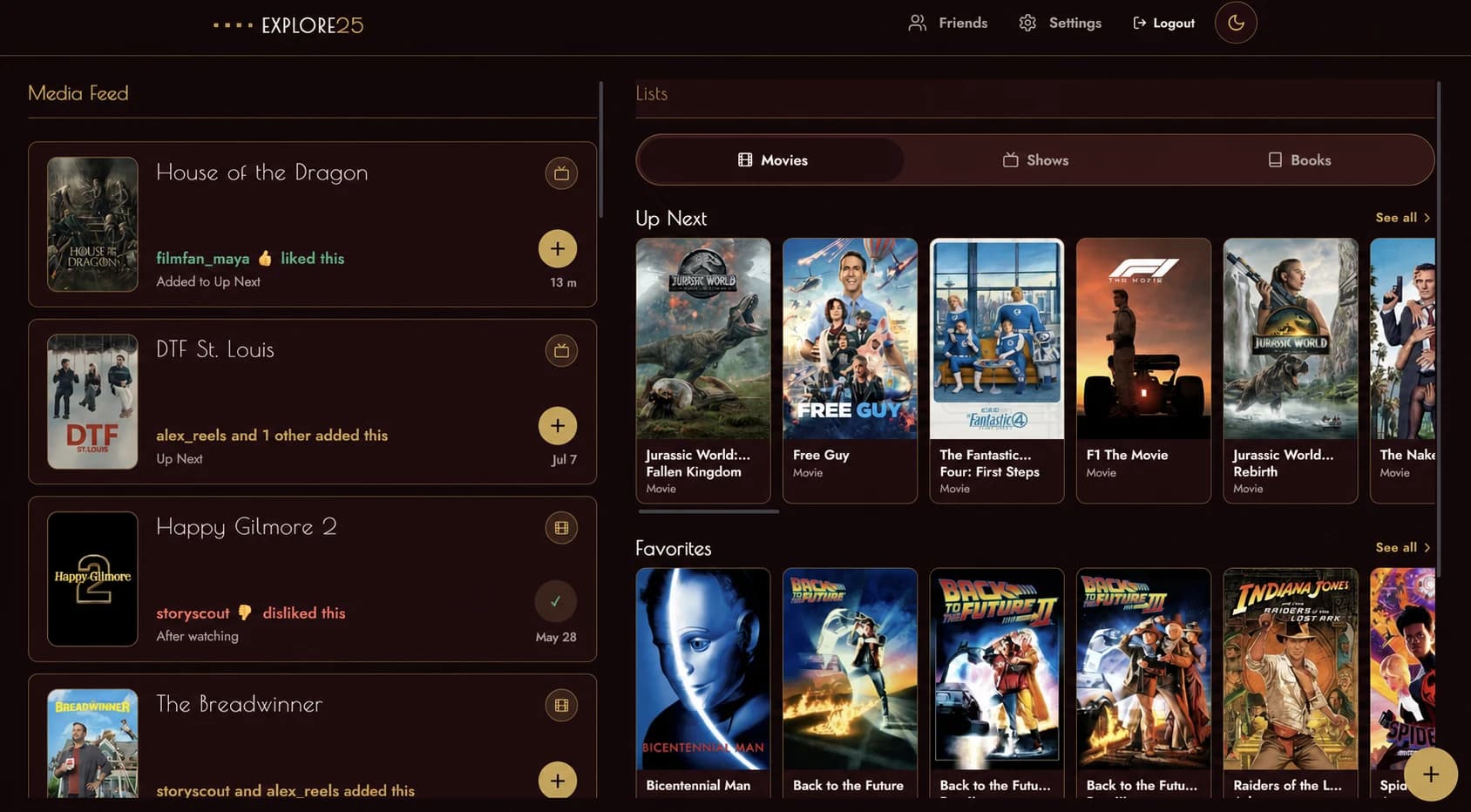Click the film icon on Happy Gilmore 2
This screenshot has height=812, width=1471.
point(561,528)
